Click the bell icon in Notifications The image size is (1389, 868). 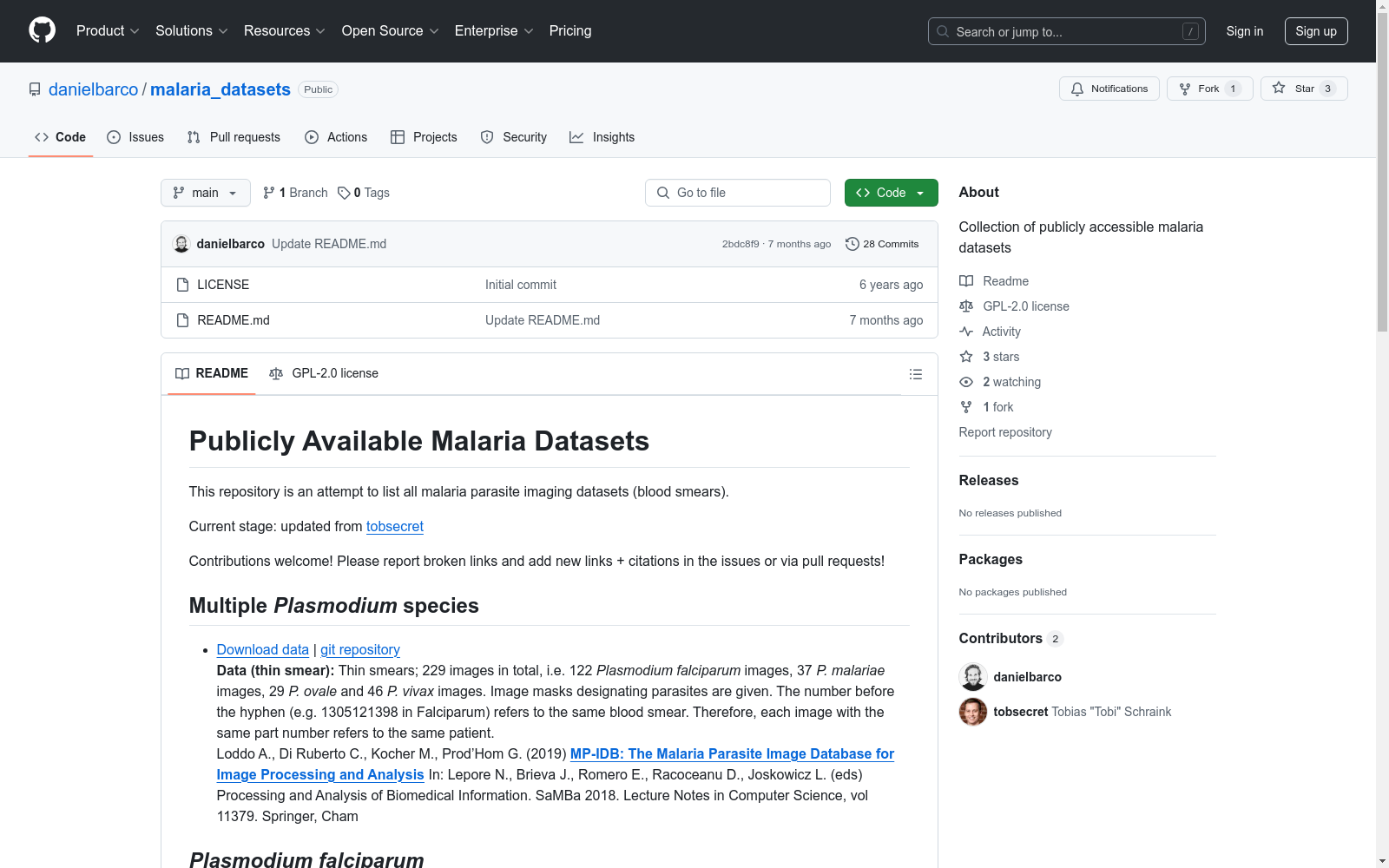1077,89
